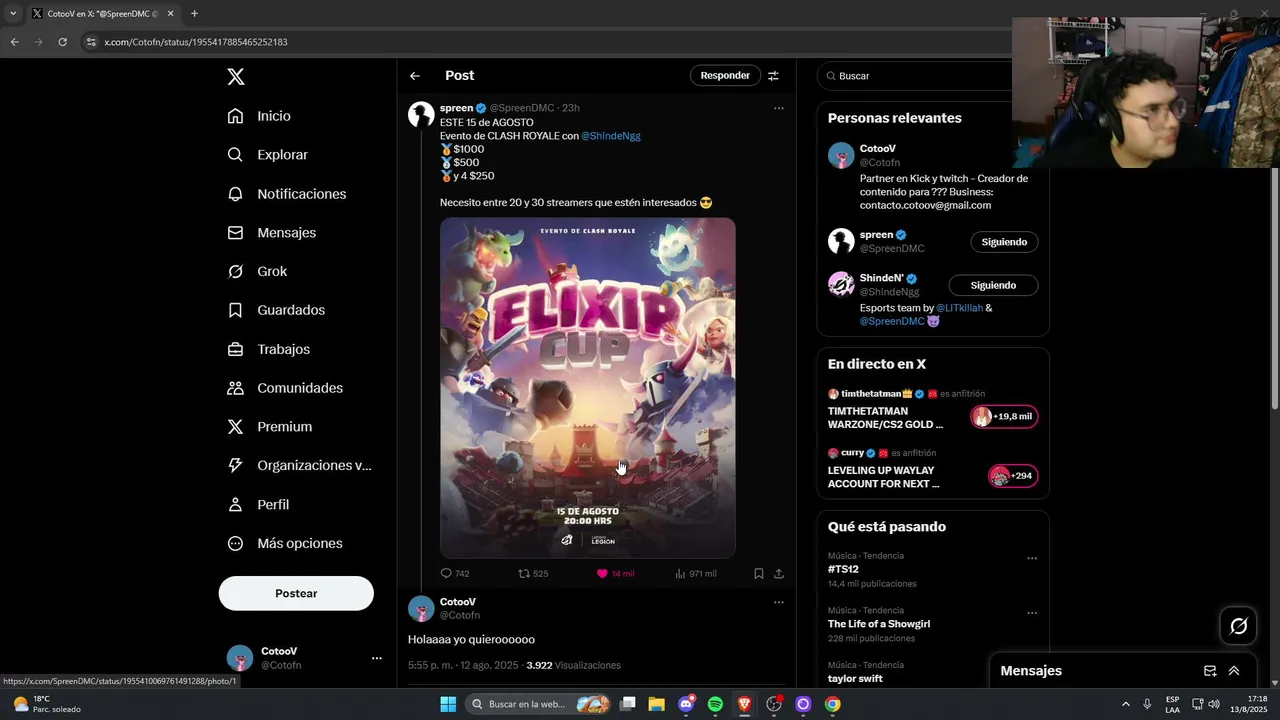Click the Postear button

[x=296, y=593]
